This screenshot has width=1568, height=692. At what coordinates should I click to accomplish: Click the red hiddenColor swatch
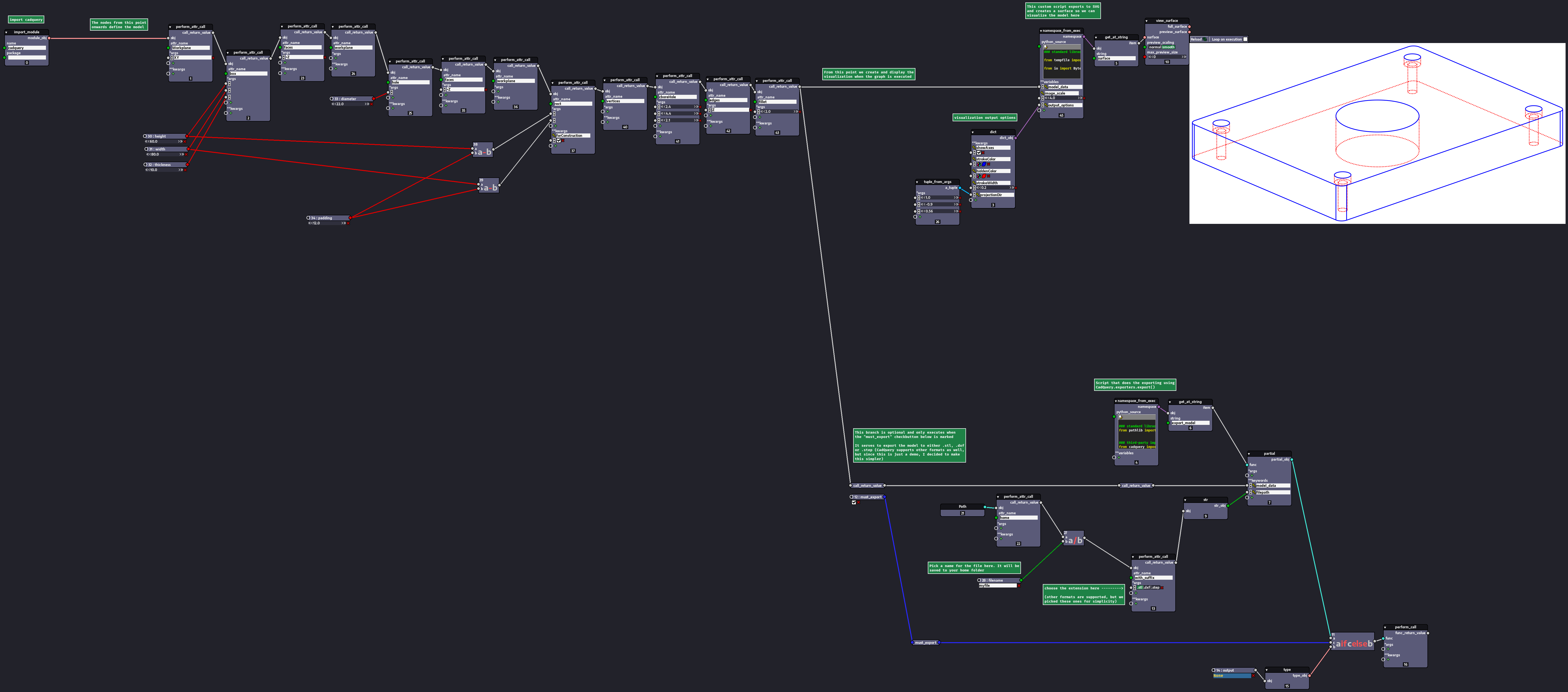(x=984, y=176)
